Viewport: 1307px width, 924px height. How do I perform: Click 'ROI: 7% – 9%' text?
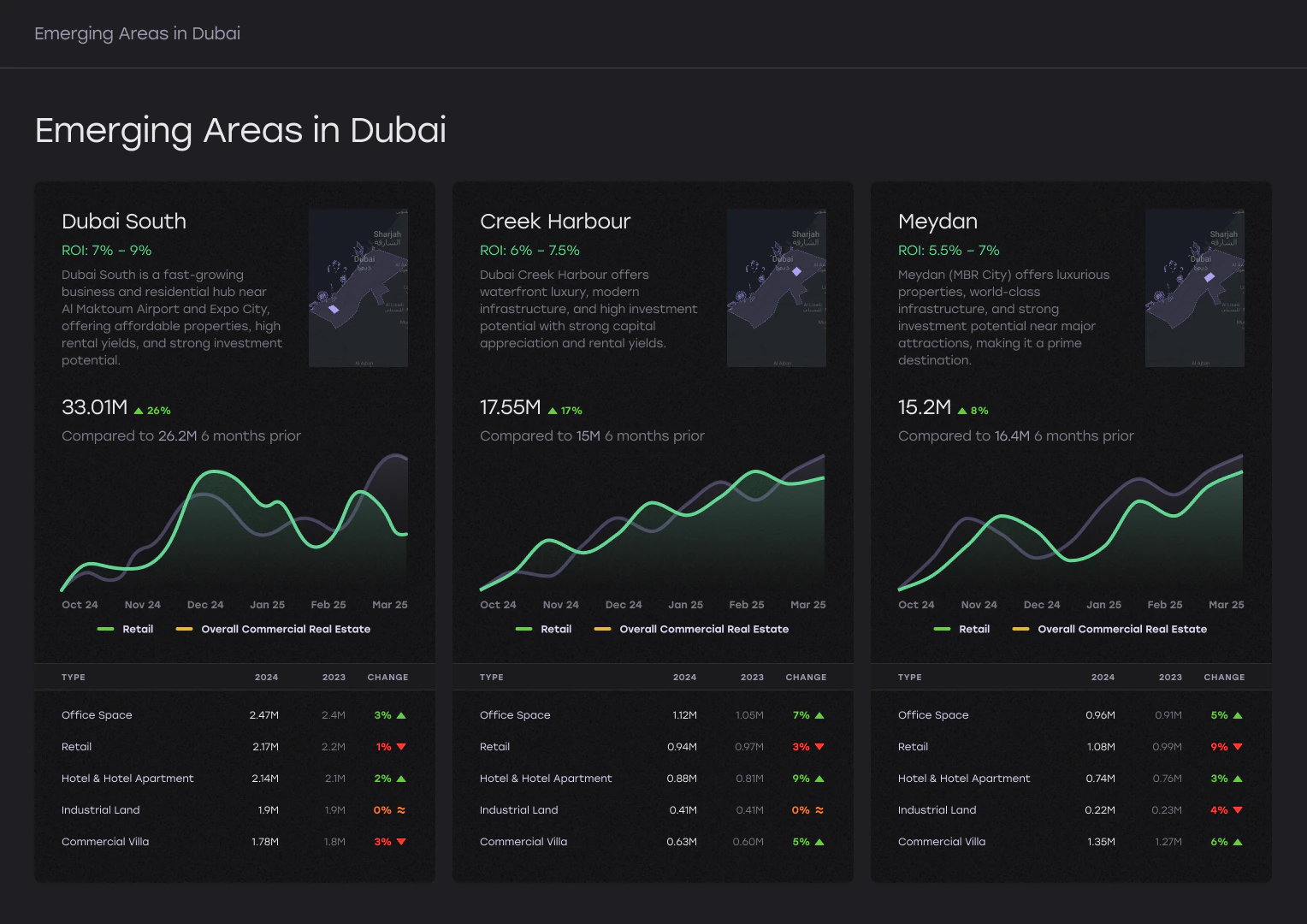click(107, 251)
